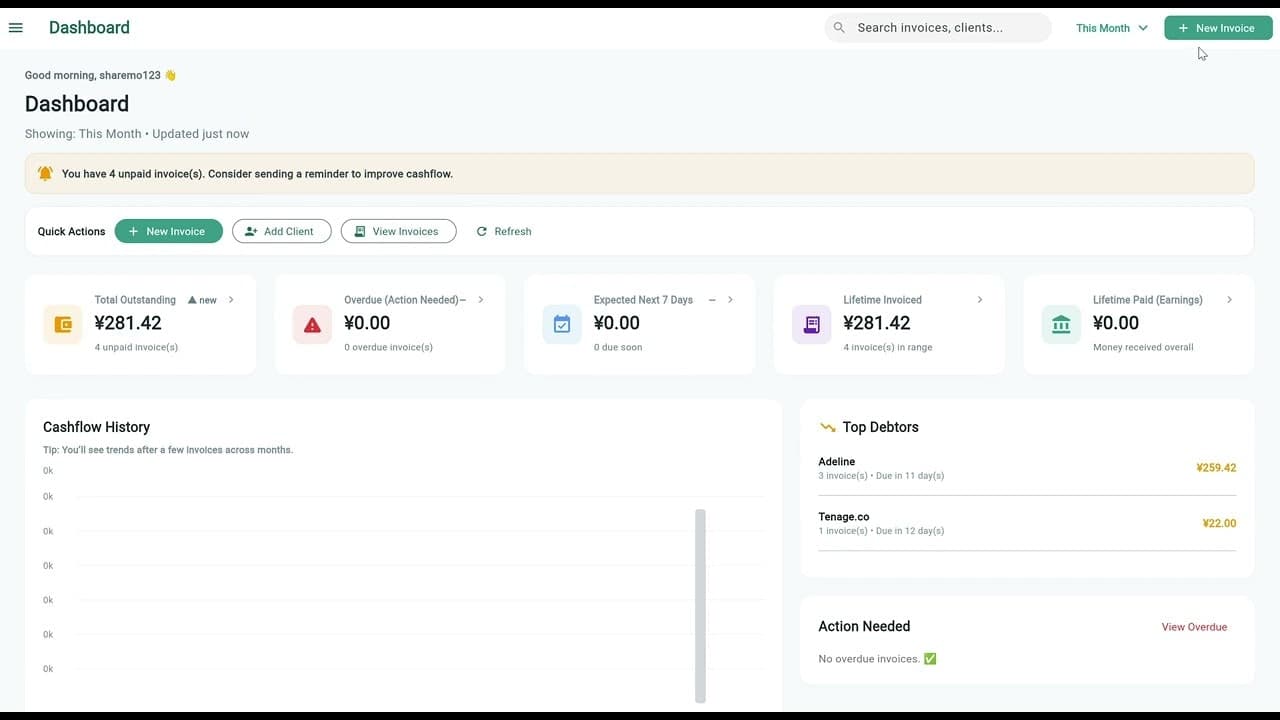Viewport: 1280px width, 720px height.
Task: Open the View Overdue link
Action: pyautogui.click(x=1194, y=627)
